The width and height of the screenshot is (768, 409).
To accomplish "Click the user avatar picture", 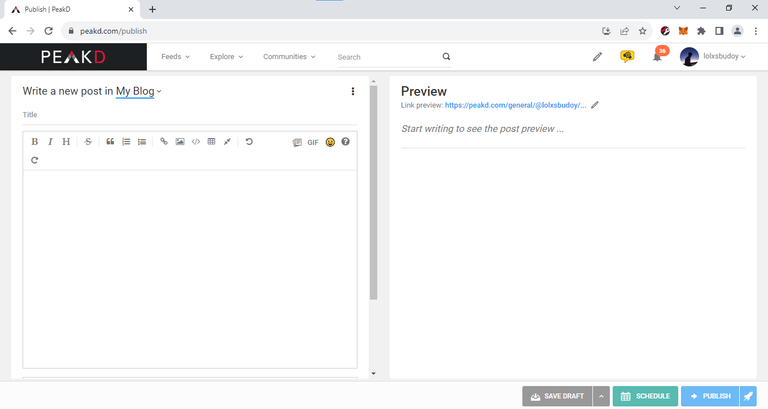I will click(x=689, y=57).
